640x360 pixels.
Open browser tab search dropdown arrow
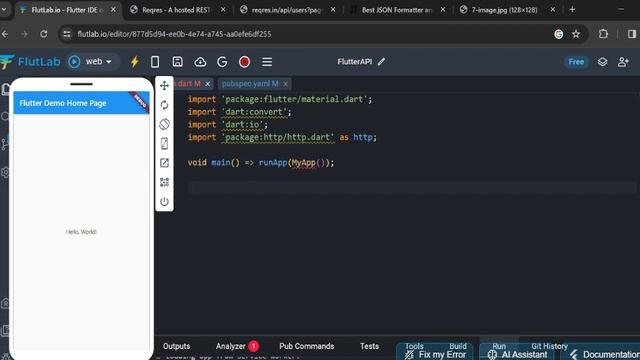(4, 9)
